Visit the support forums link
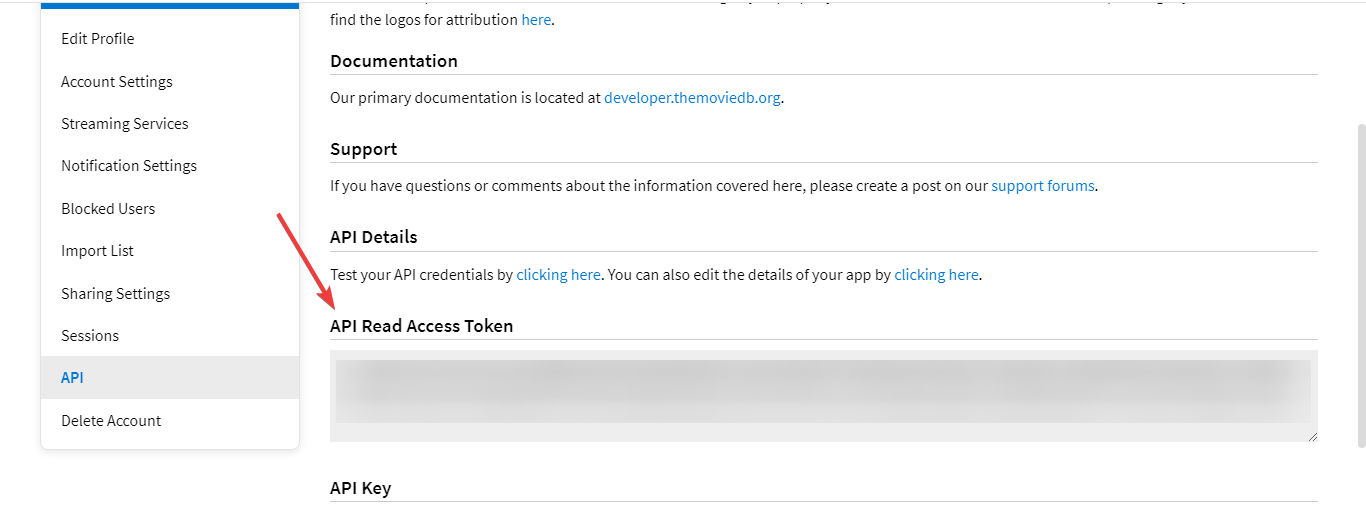 [x=1042, y=186]
